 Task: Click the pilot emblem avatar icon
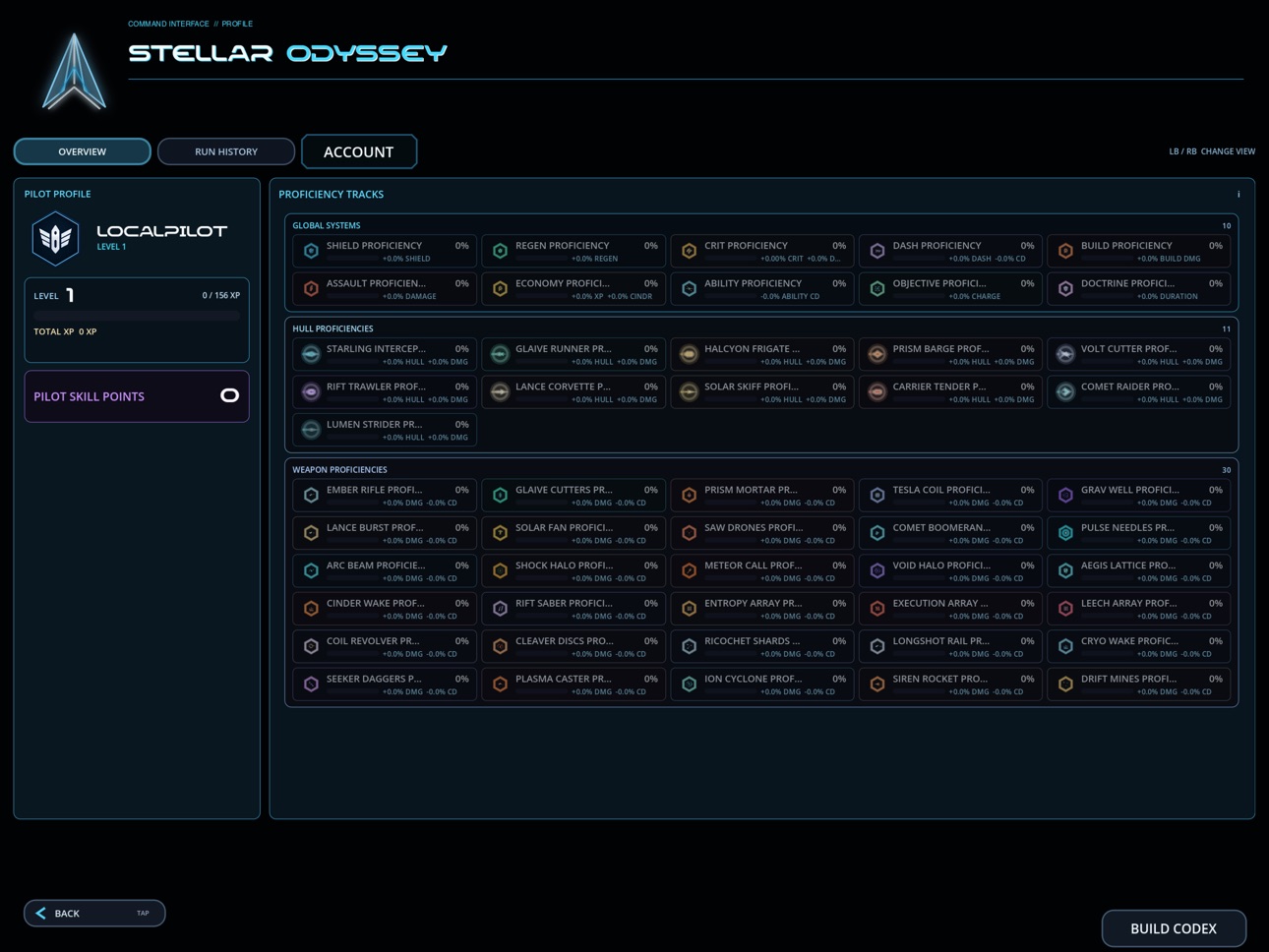click(x=55, y=238)
